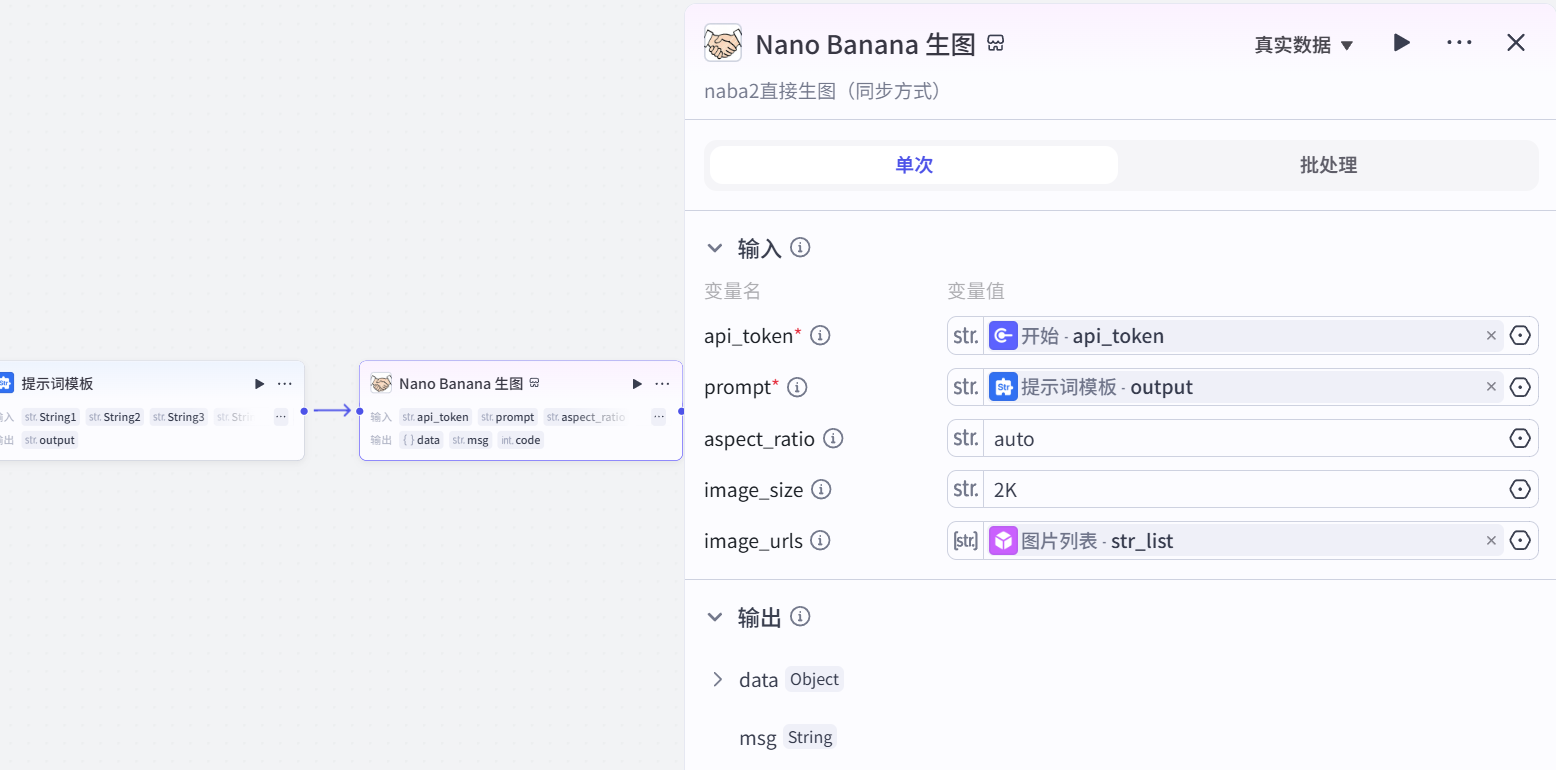Run the 提示词模板 node on canvas
Screen dimensions: 1556x770
click(260, 384)
